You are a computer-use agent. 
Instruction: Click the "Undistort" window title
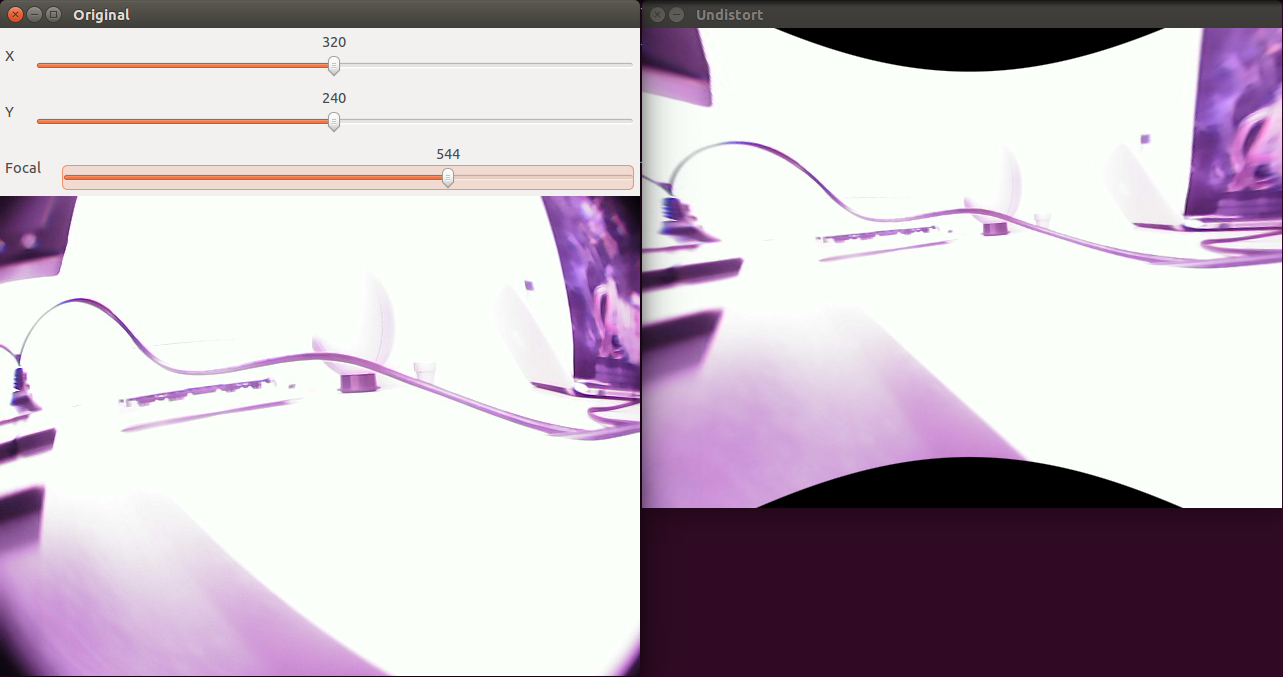pos(729,15)
